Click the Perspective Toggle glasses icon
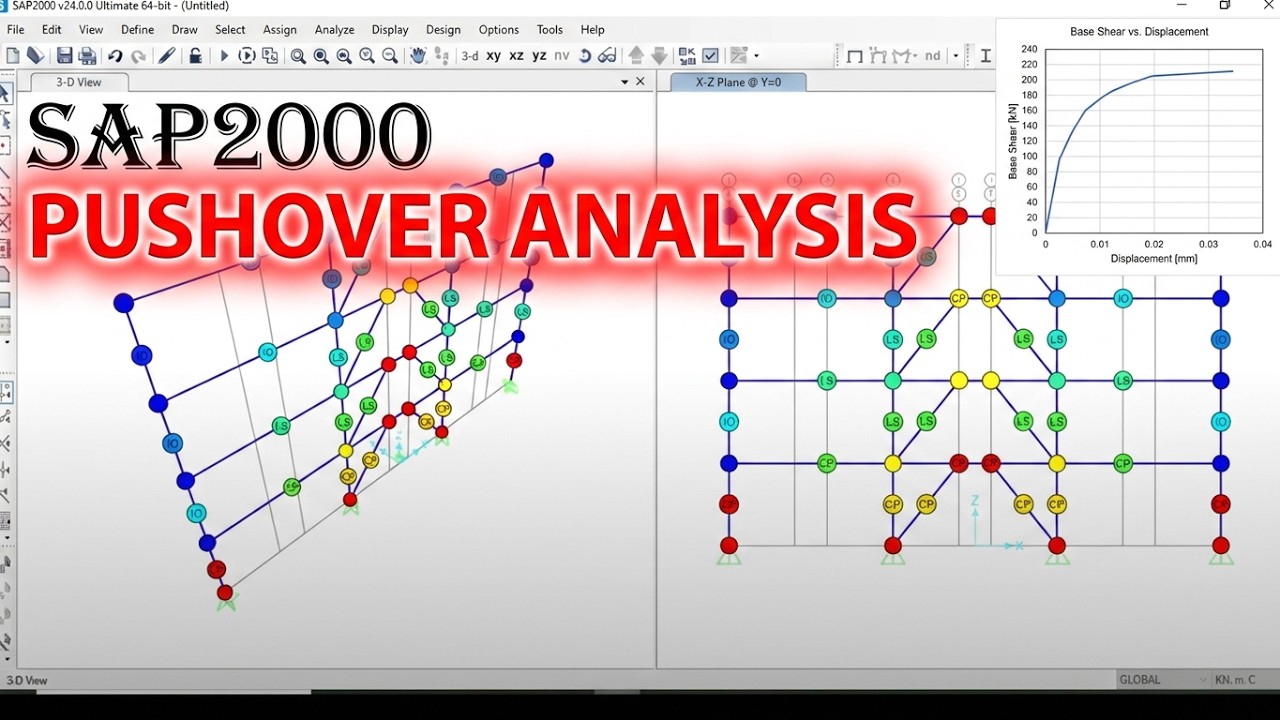Viewport: 1280px width, 720px height. 607,56
